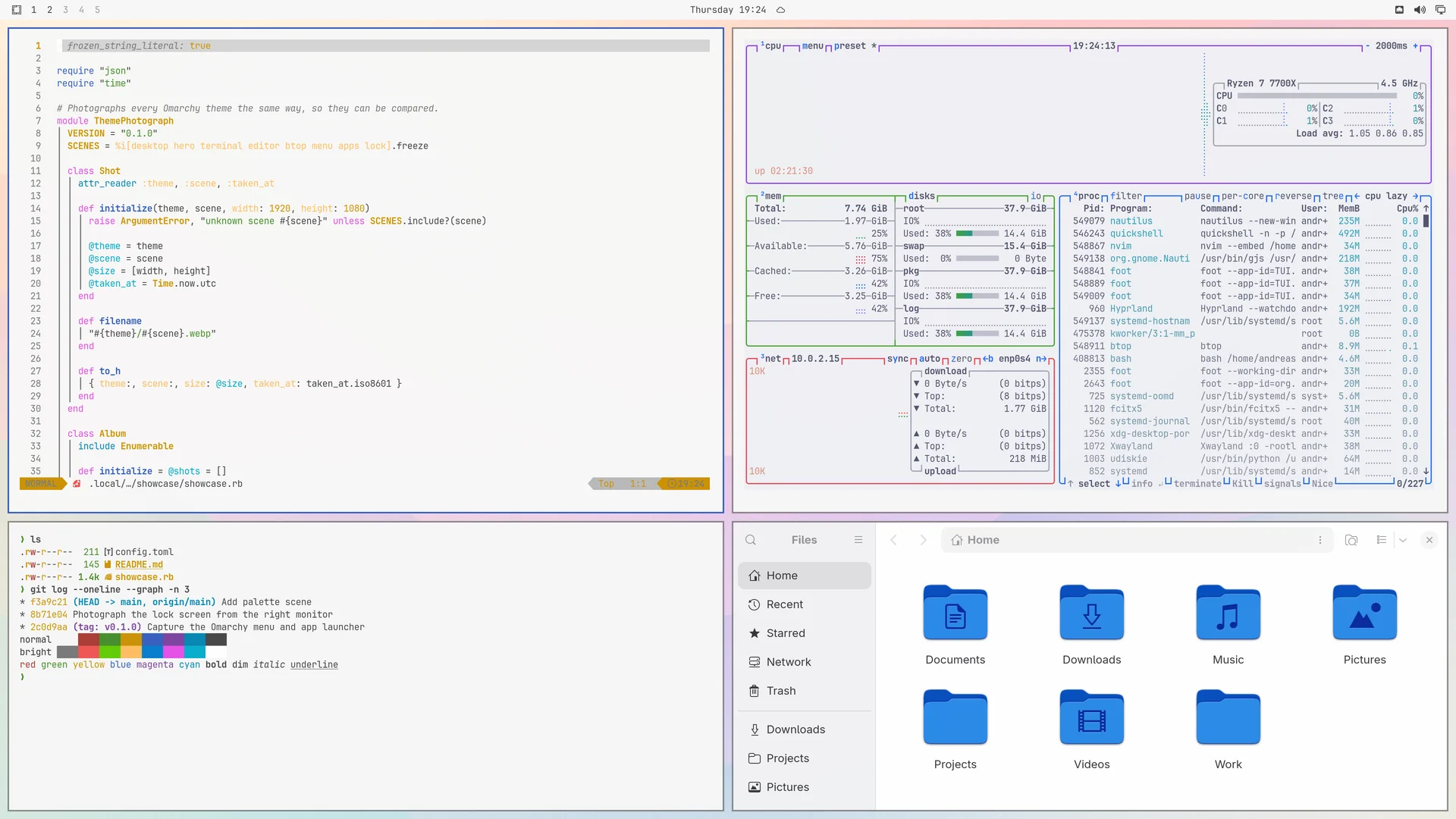The image size is (1456, 819).
Task: Click the weather cloud icon in top bar
Action: 780,10
